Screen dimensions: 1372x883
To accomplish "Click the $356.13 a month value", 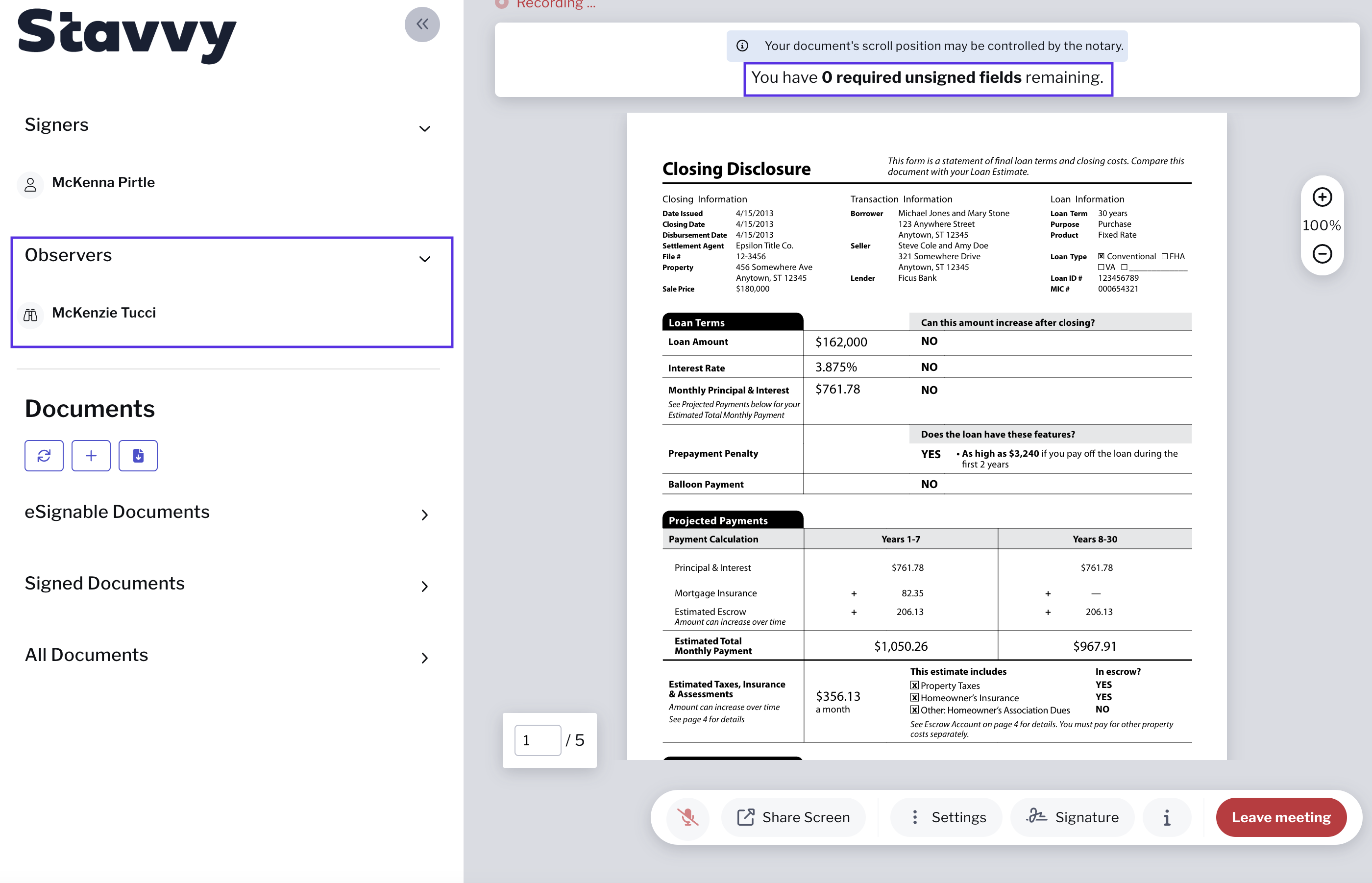I will [x=837, y=702].
